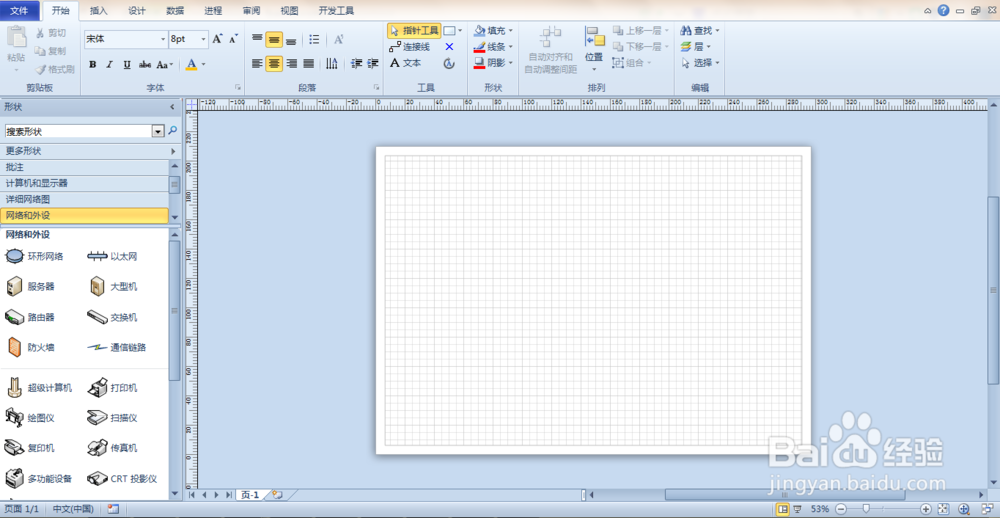Viewport: 1000px width, 518px height.
Task: Align text to middle vertically
Action: pos(274,40)
